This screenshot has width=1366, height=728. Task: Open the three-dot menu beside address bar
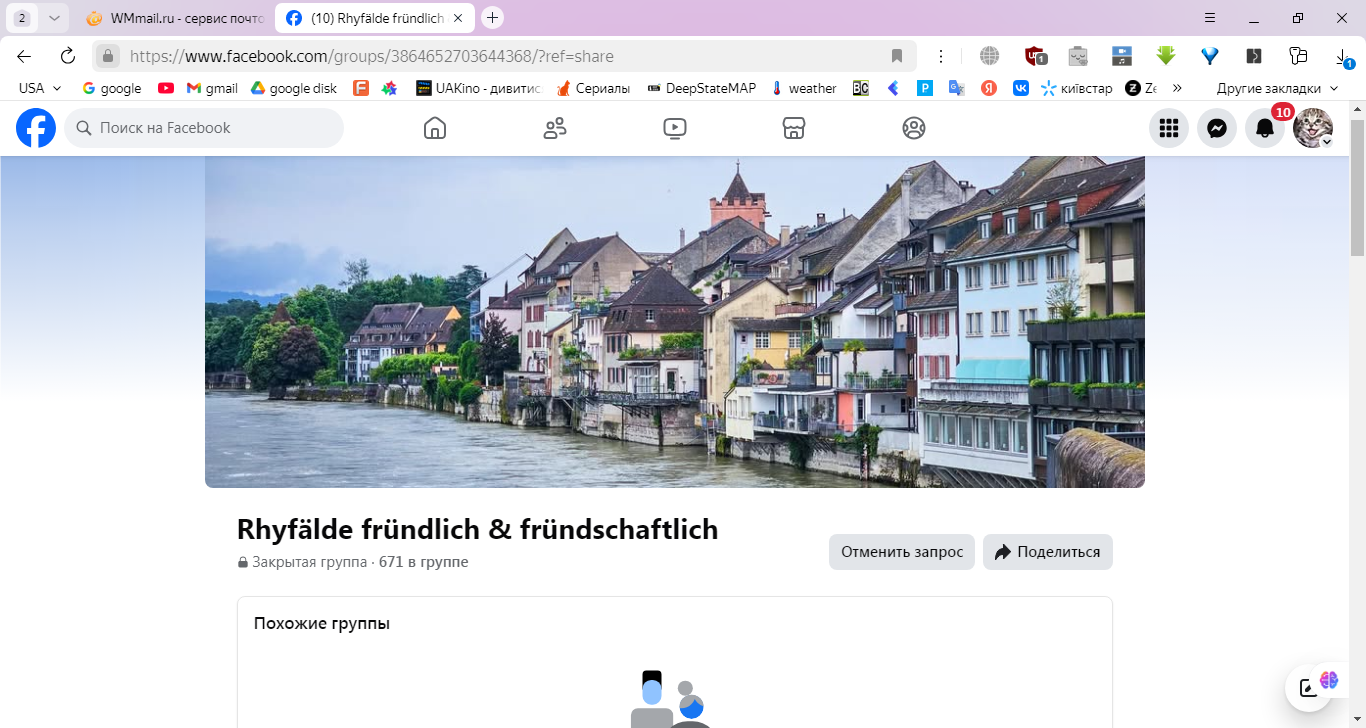[941, 56]
